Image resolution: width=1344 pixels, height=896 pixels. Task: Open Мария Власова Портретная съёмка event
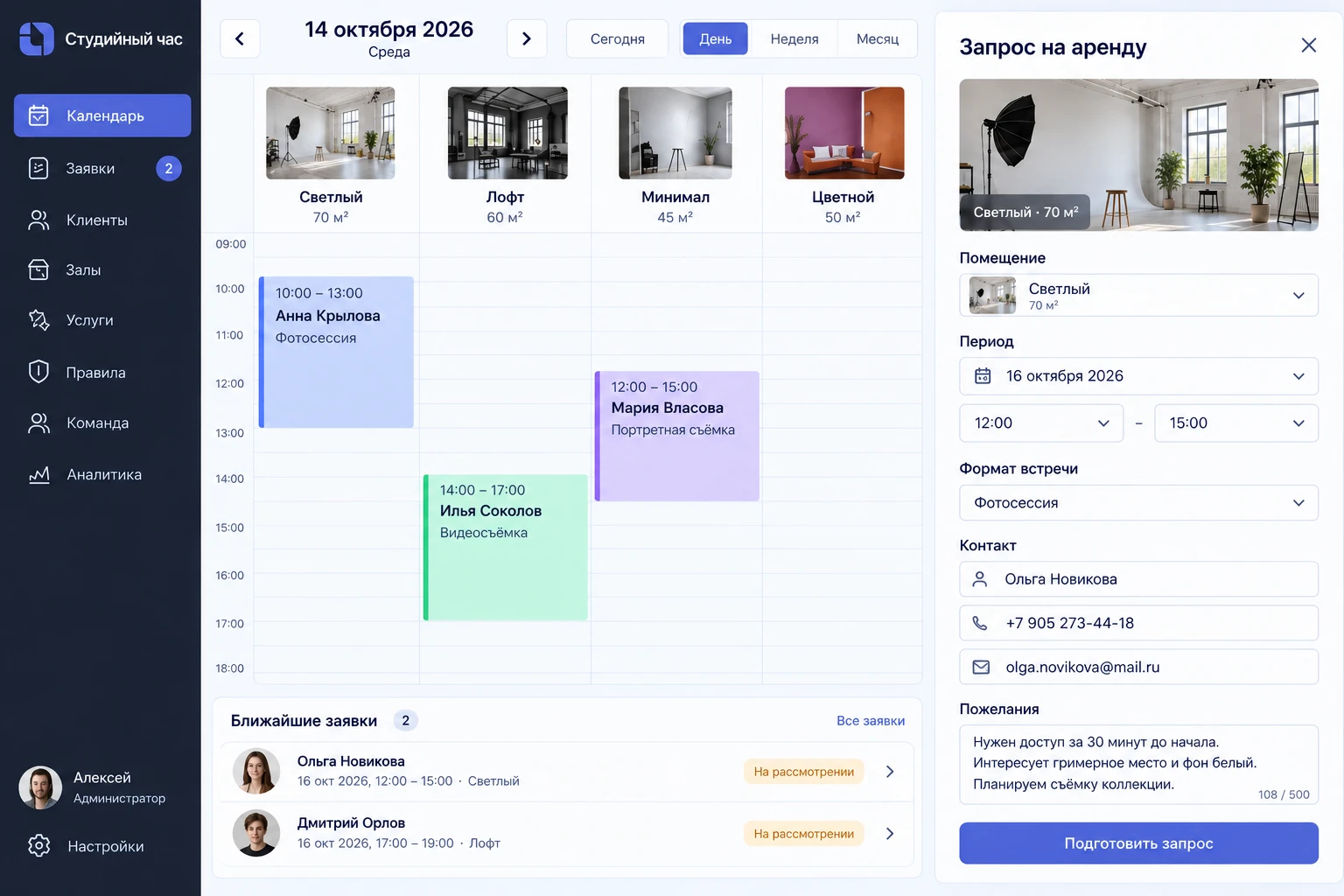677,436
